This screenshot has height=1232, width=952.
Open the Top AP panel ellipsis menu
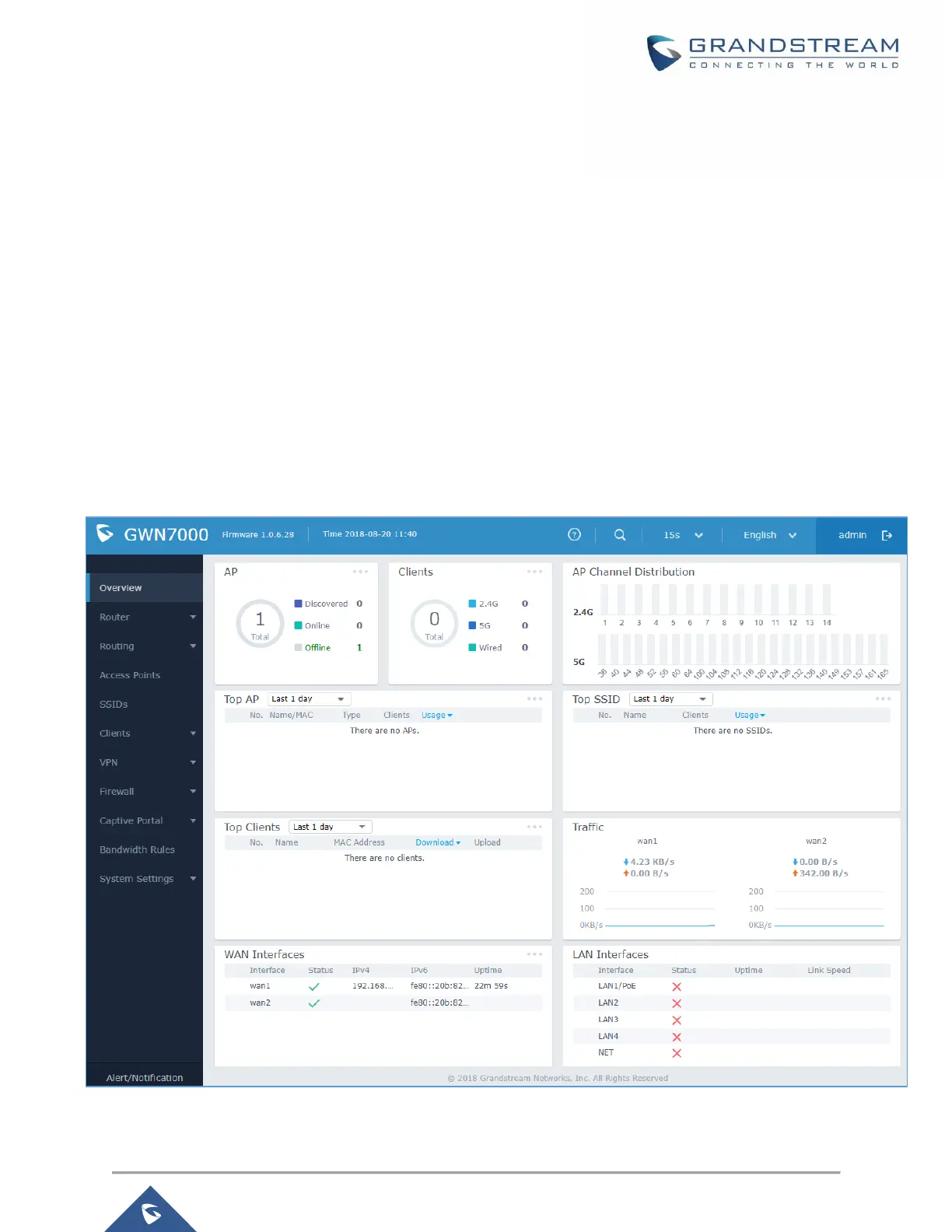pos(535,698)
